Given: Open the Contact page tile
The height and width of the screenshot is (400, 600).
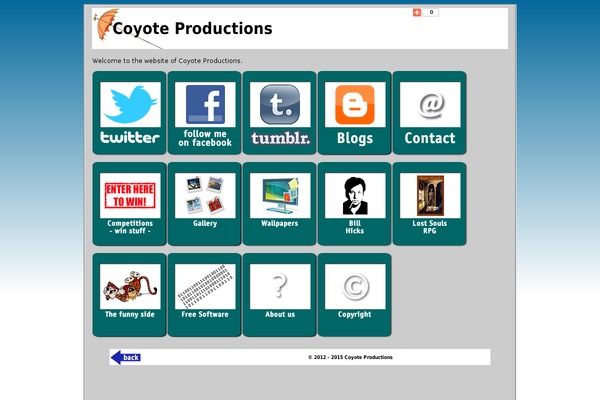Looking at the screenshot, I should tap(430, 112).
